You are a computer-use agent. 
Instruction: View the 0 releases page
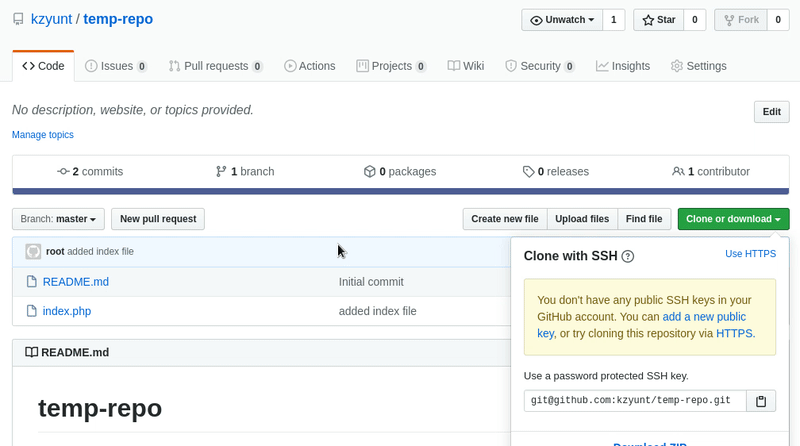[x=556, y=171]
